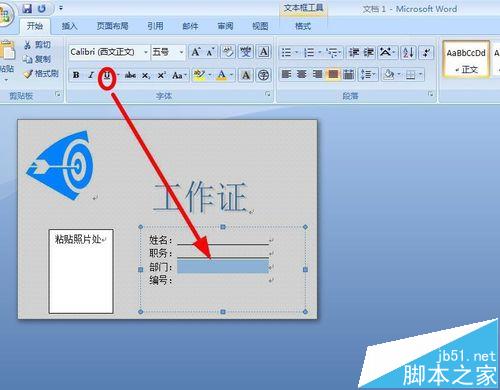500x390 pixels.
Task: Toggle character shading (A) button
Action: click(x=246, y=75)
